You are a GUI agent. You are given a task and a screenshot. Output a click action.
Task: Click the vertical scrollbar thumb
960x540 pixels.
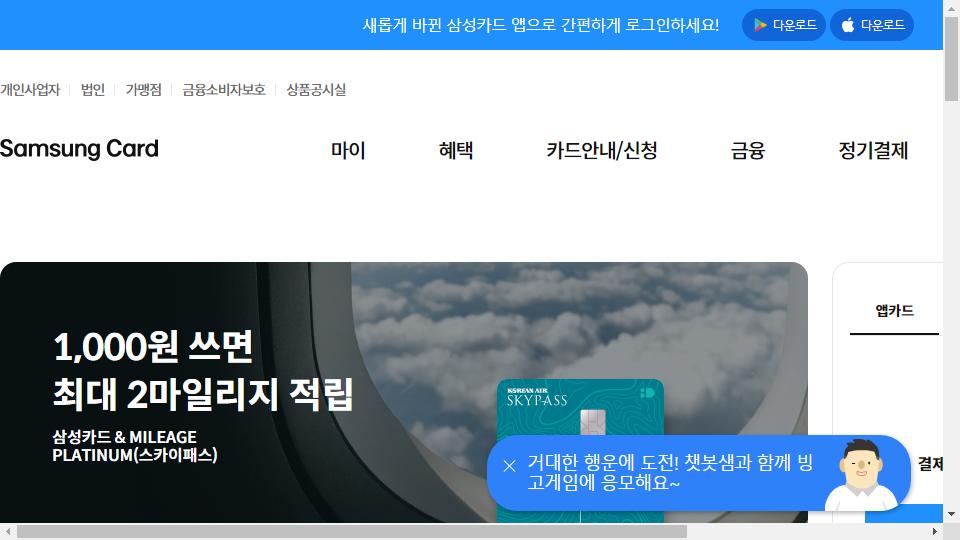(x=951, y=59)
